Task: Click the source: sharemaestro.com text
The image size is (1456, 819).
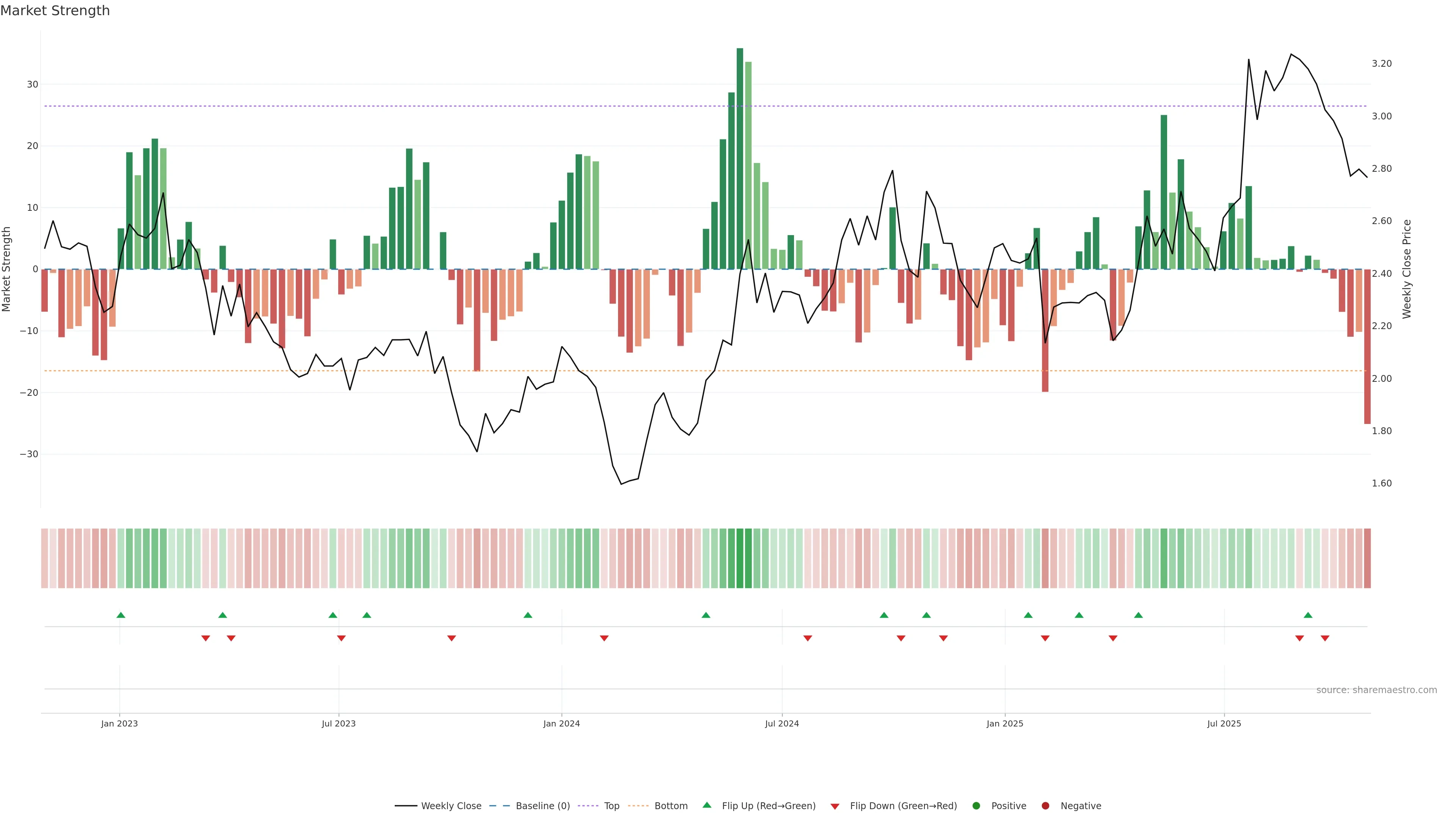Action: (1376, 690)
